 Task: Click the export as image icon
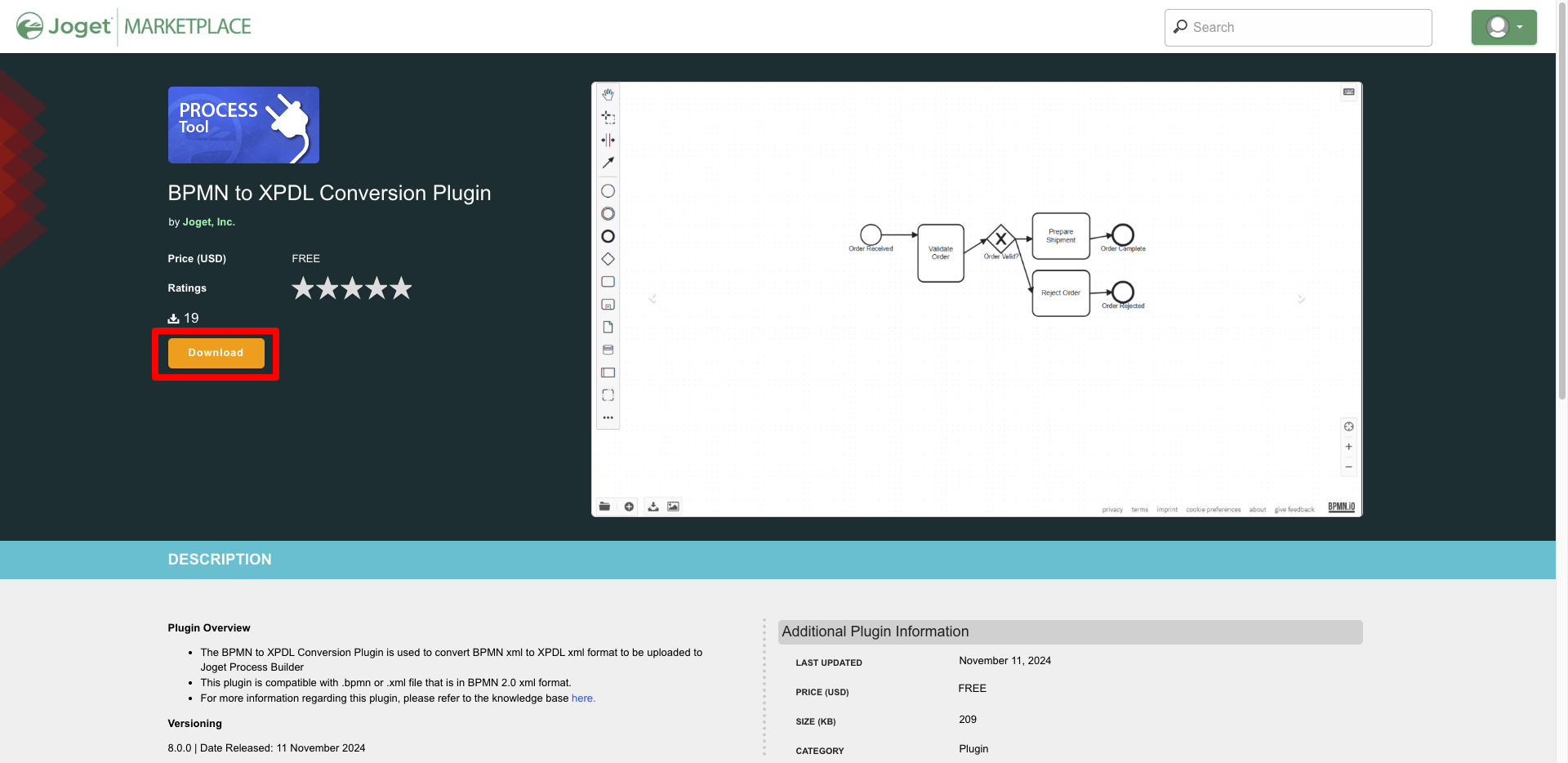click(x=673, y=506)
